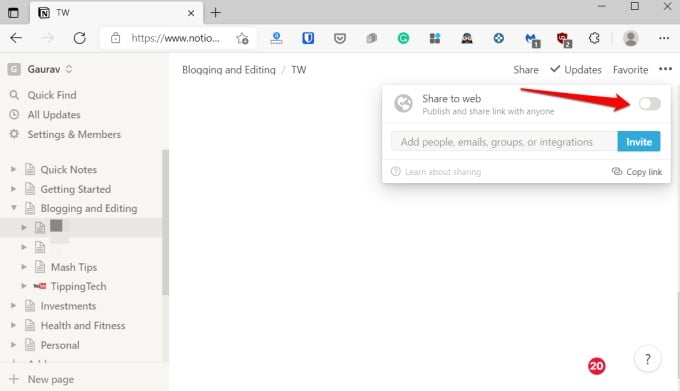680x391 pixels.
Task: Select the TW browser tab
Action: point(116,13)
